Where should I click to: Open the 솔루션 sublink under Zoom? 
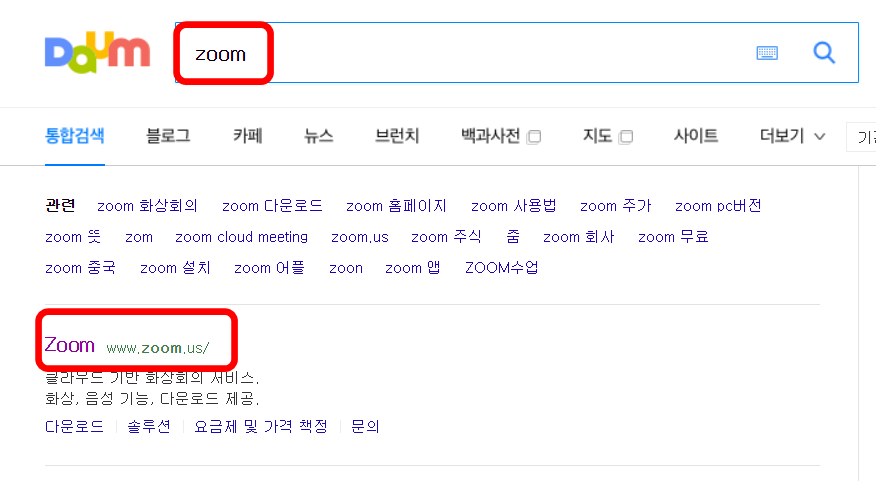[x=149, y=427]
